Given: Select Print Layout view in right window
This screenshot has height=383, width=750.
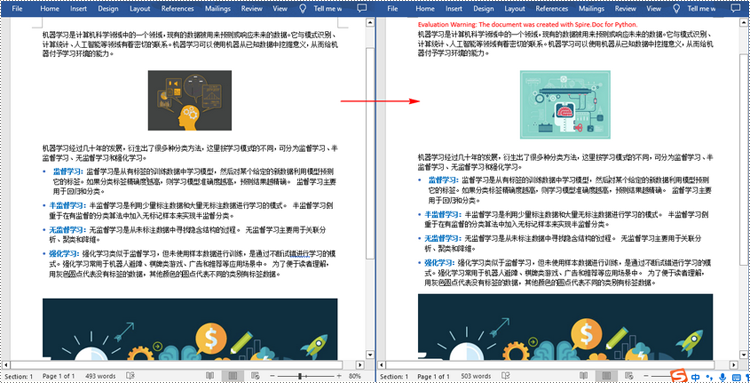Looking at the screenshot, I should pyautogui.click(x=606, y=376).
